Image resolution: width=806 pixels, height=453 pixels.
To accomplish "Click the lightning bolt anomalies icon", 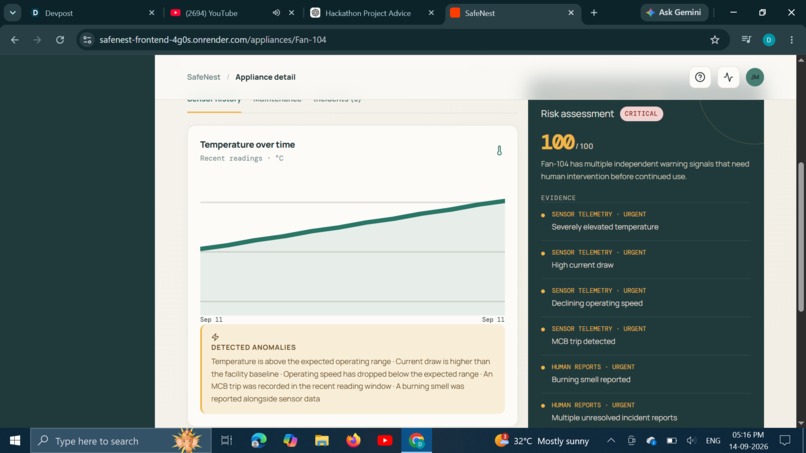I will [215, 337].
